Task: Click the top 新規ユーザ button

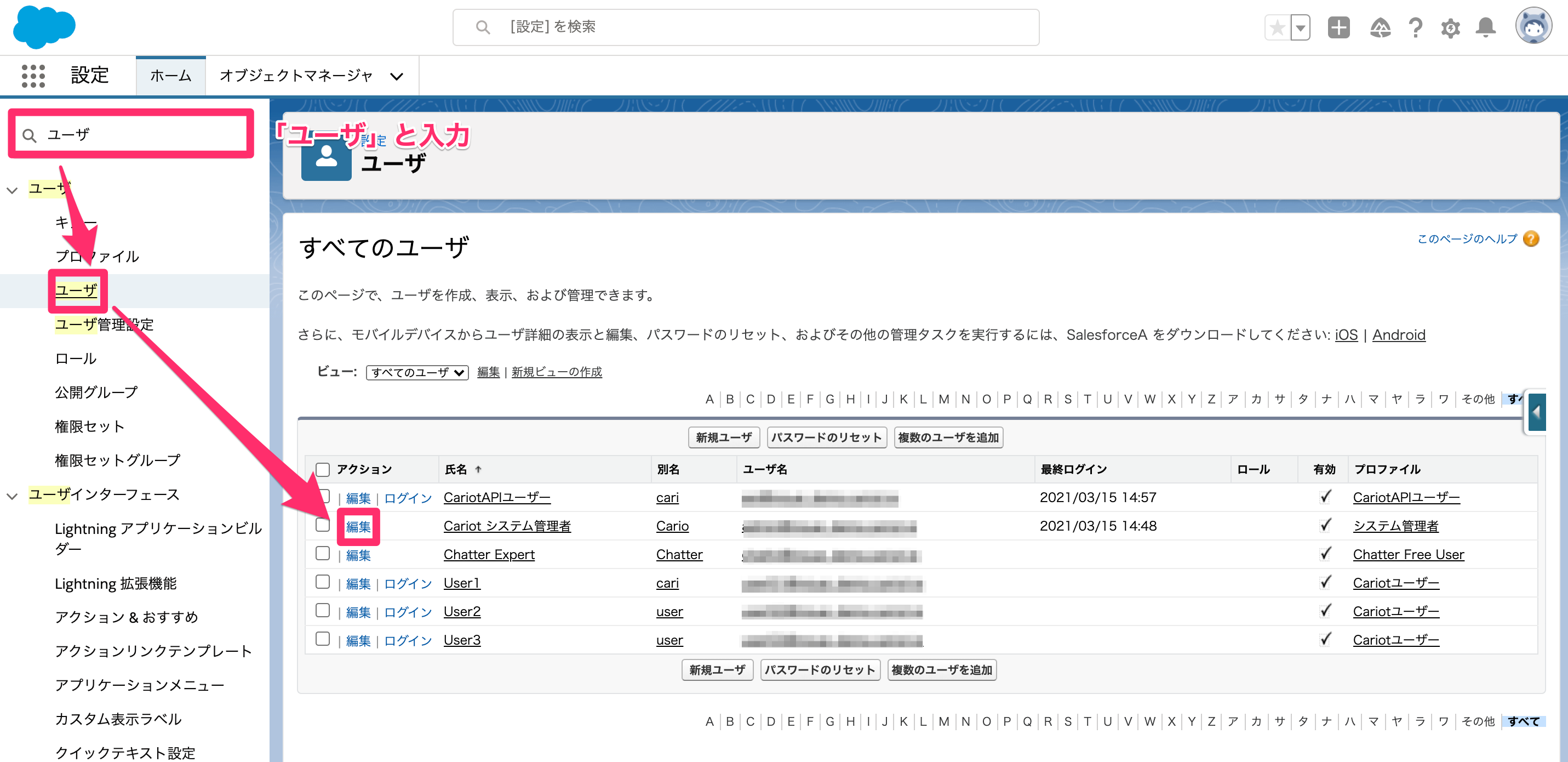Action: pyautogui.click(x=724, y=437)
